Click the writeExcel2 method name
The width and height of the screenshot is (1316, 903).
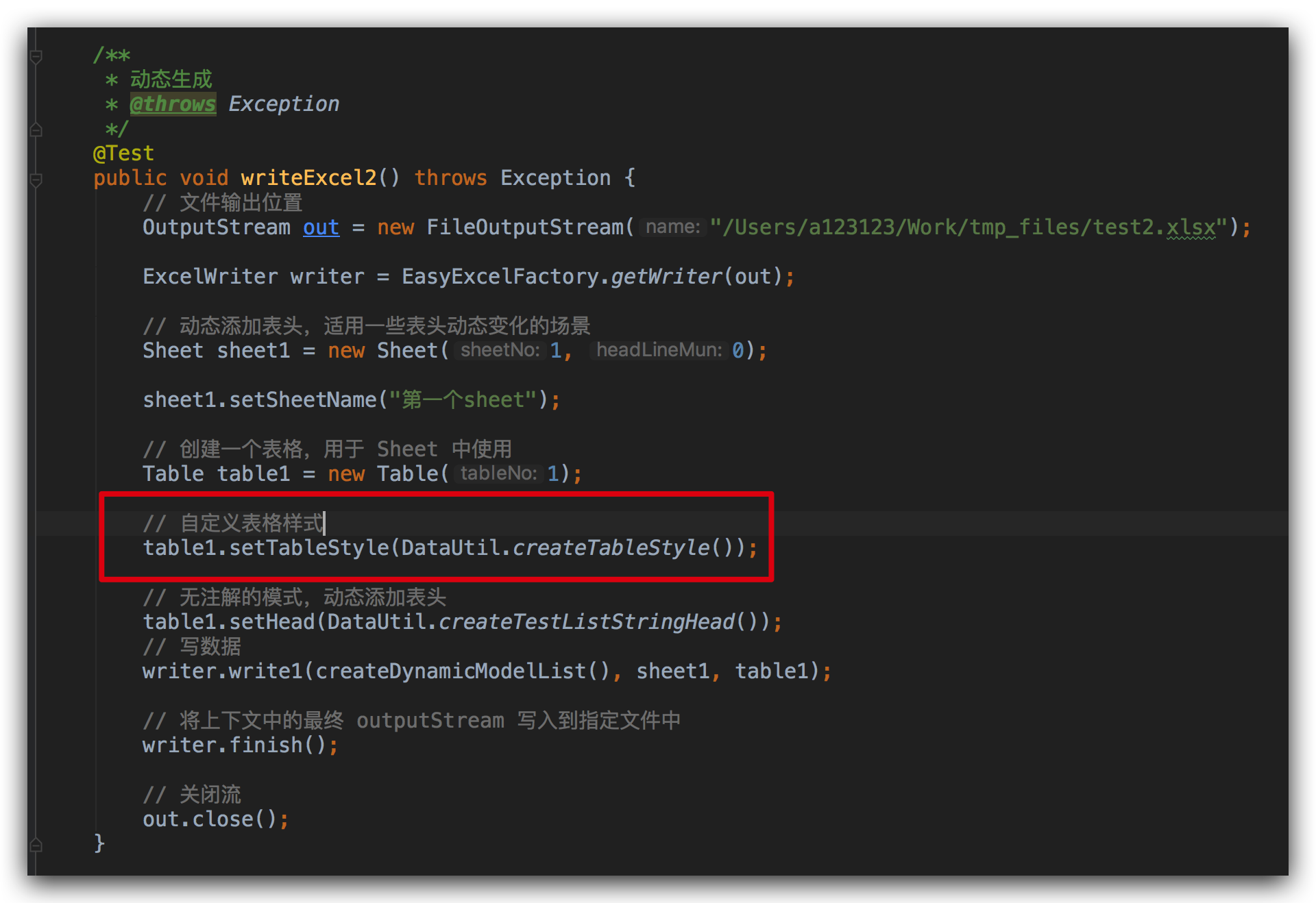tap(308, 178)
